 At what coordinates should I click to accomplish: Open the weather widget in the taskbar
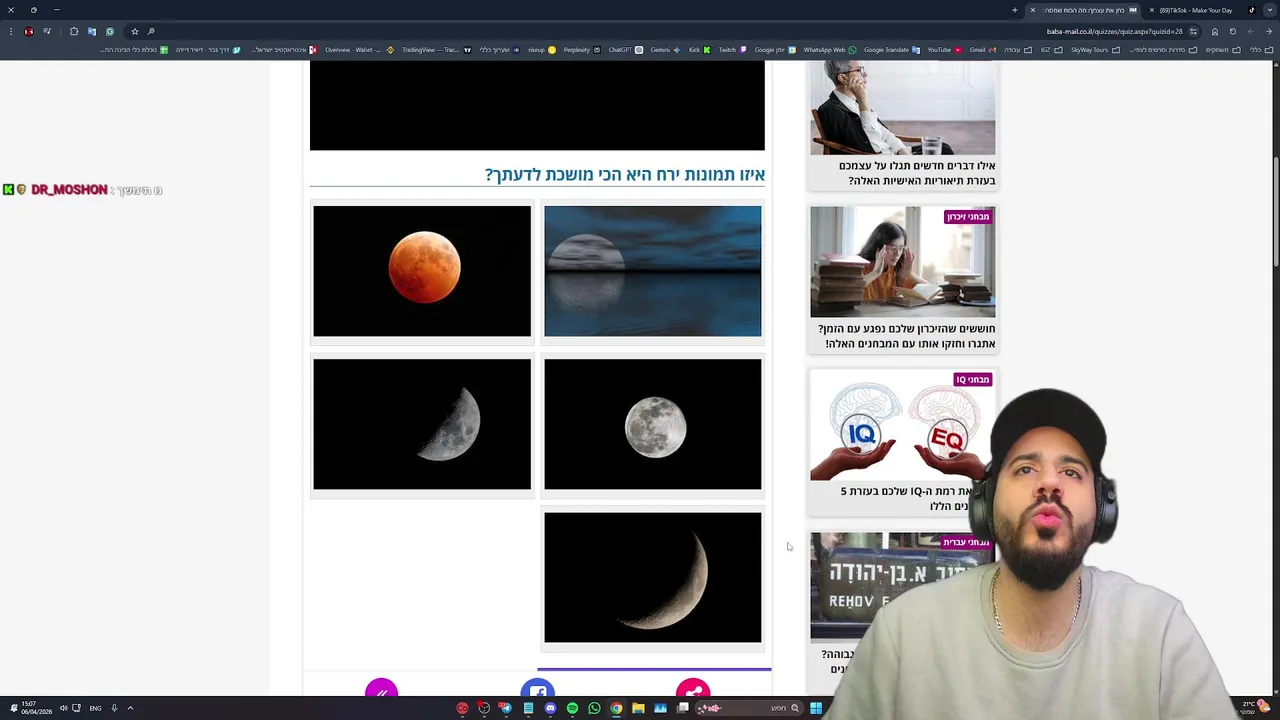click(x=1254, y=707)
